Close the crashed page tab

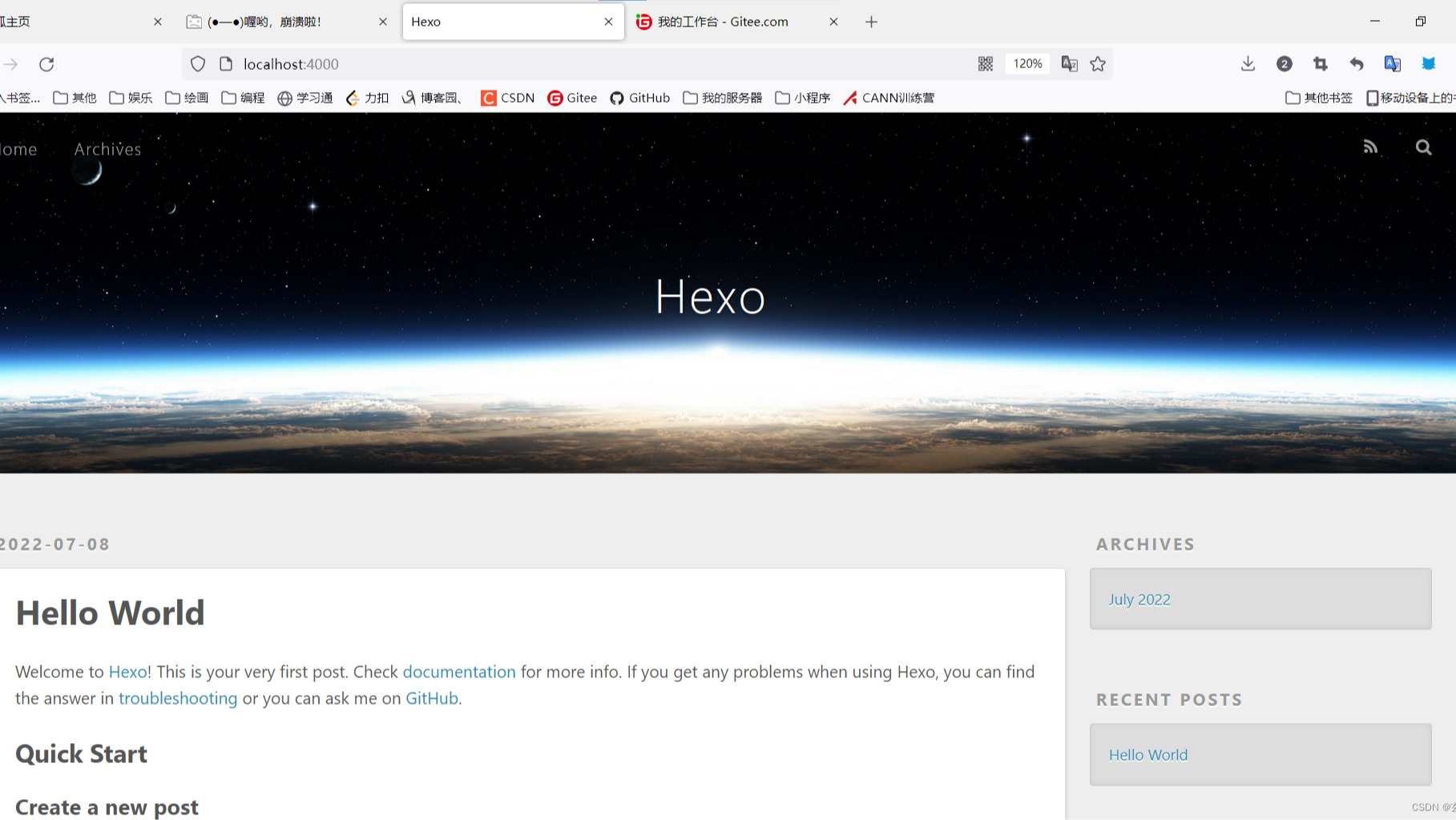382,22
